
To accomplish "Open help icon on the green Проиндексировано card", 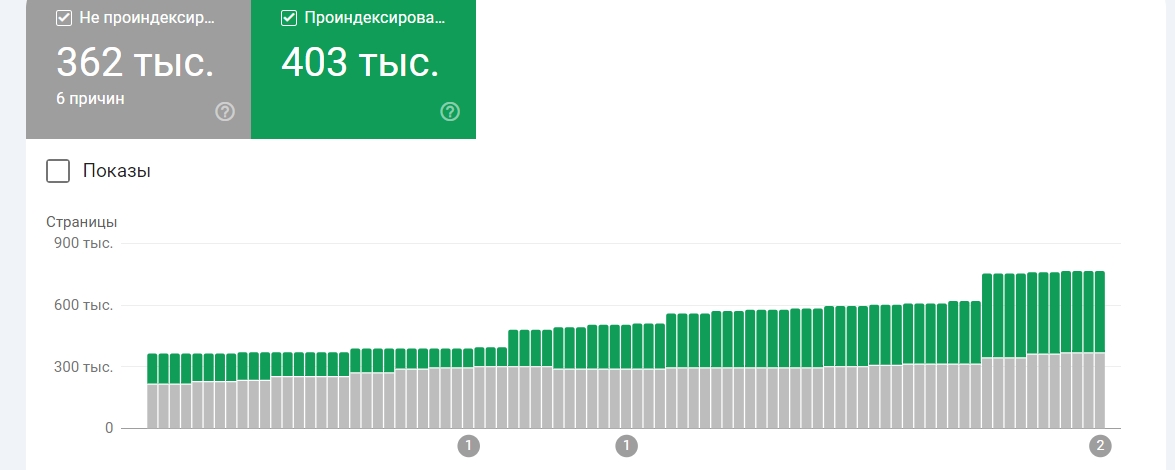I will pyautogui.click(x=450, y=112).
